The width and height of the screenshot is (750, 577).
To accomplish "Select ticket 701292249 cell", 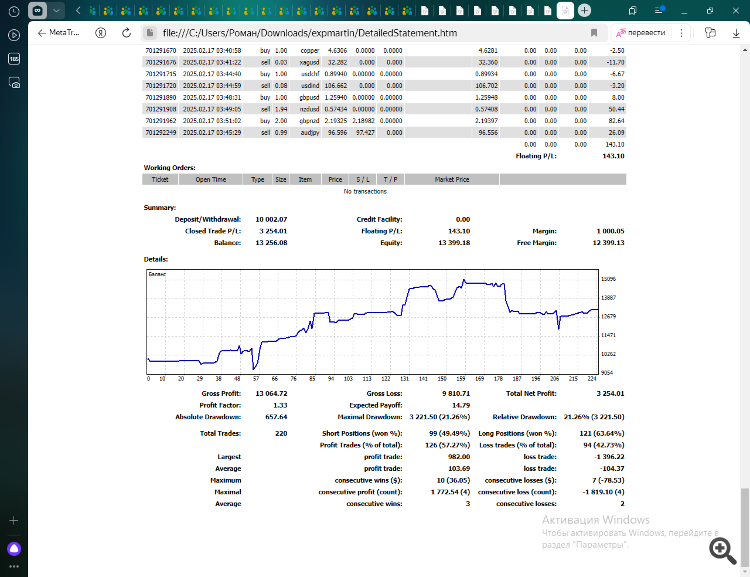I will 160,133.
